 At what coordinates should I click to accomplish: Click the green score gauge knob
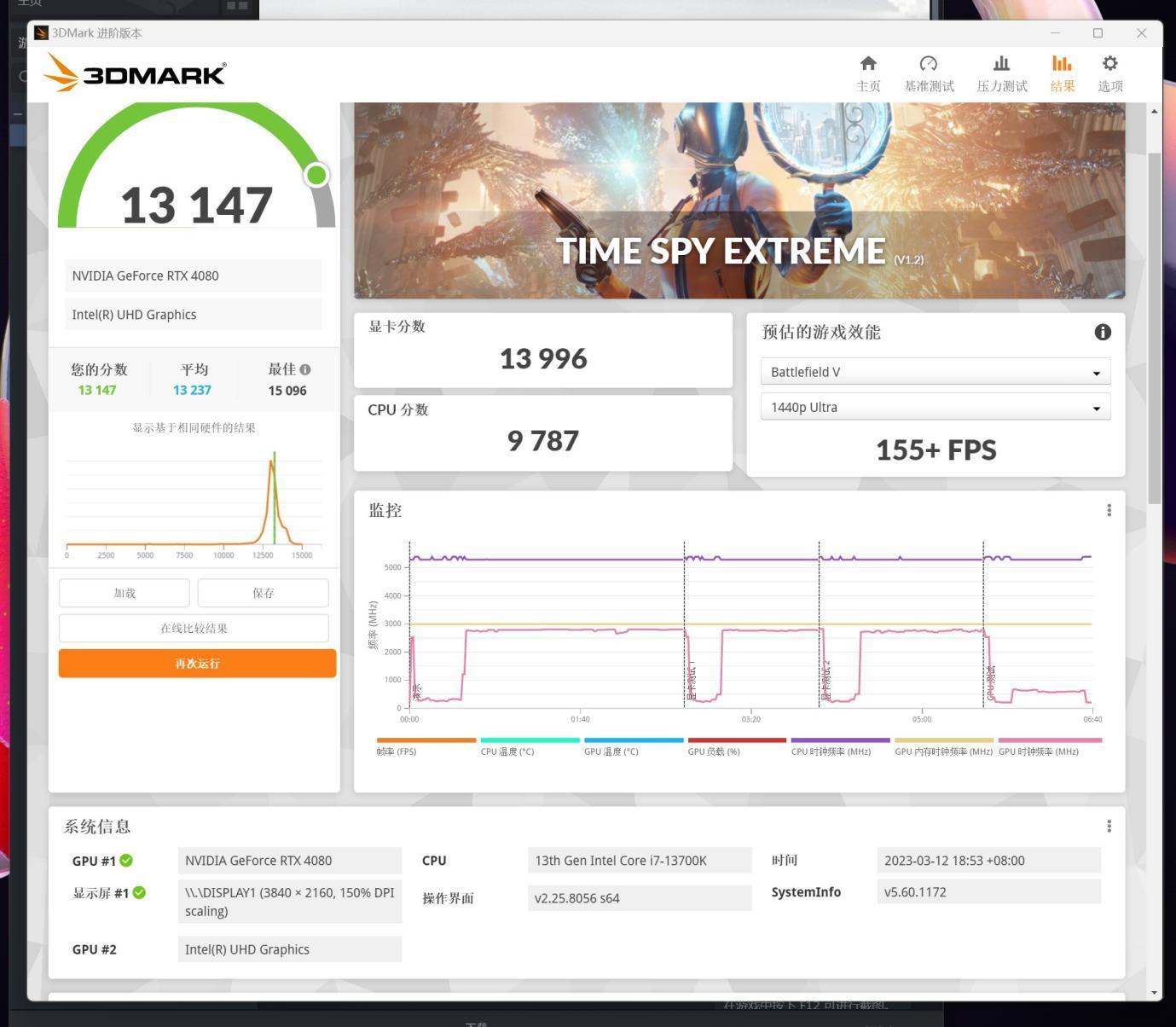click(316, 175)
